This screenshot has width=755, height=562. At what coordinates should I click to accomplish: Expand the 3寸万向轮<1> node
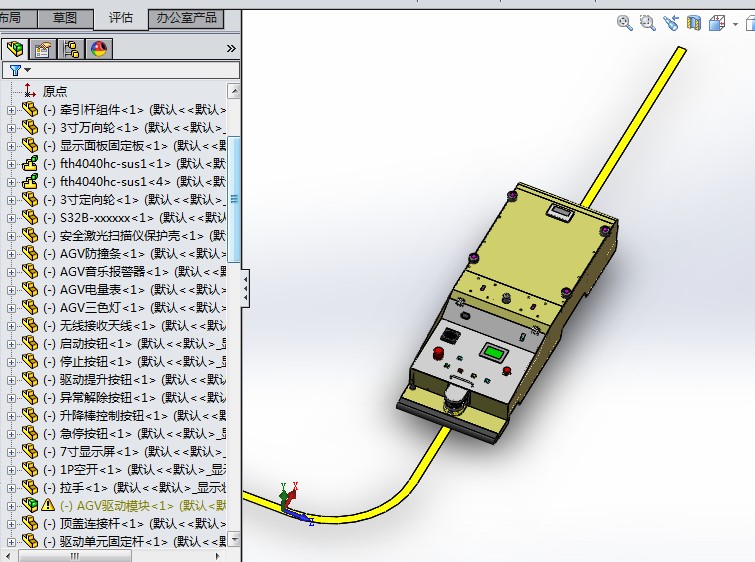[11, 128]
